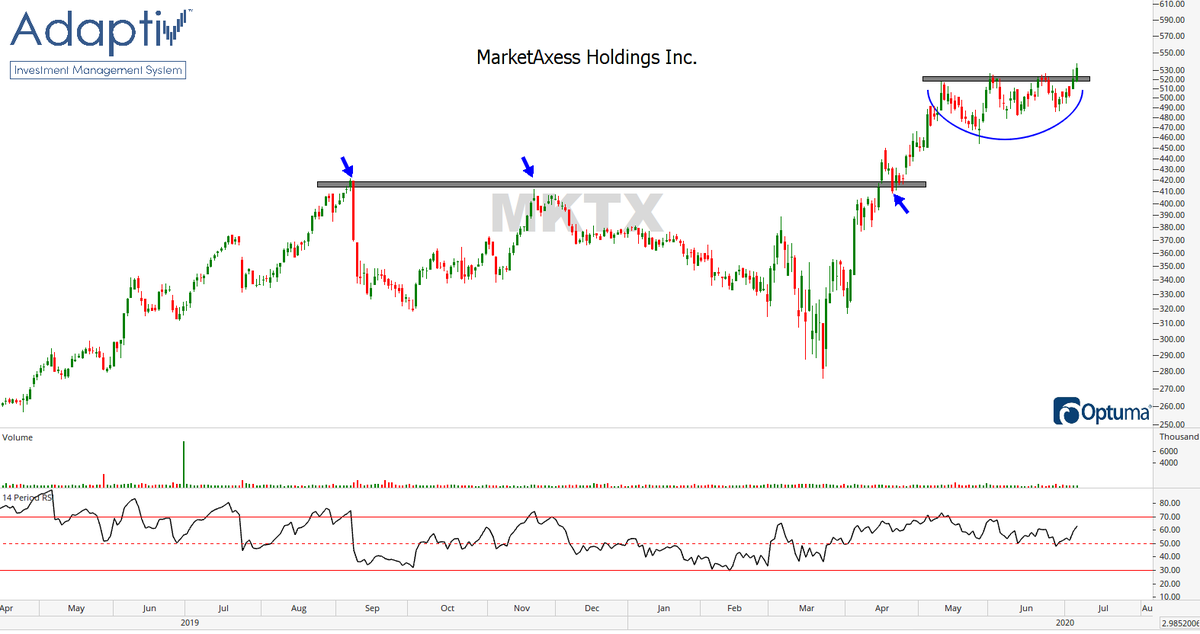This screenshot has height=634, width=1200.
Task: Click the 250.00 price axis label
Action: pyautogui.click(x=1171, y=423)
